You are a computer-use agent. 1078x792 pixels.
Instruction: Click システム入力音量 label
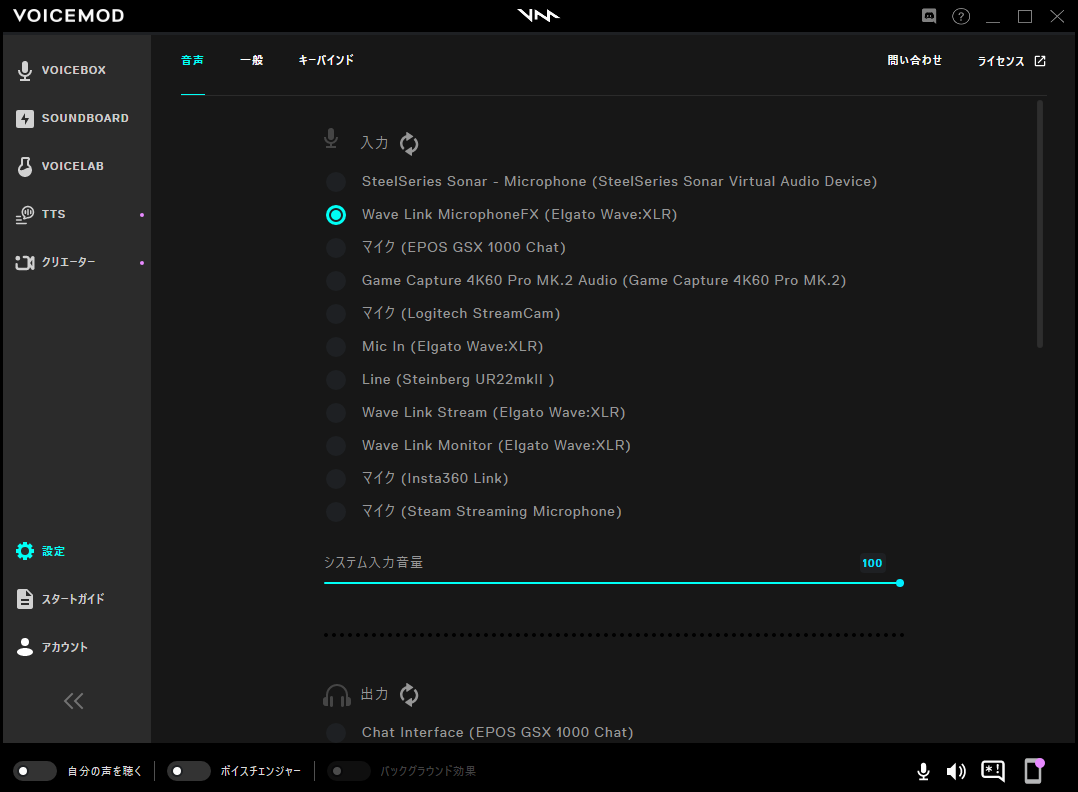point(373,562)
